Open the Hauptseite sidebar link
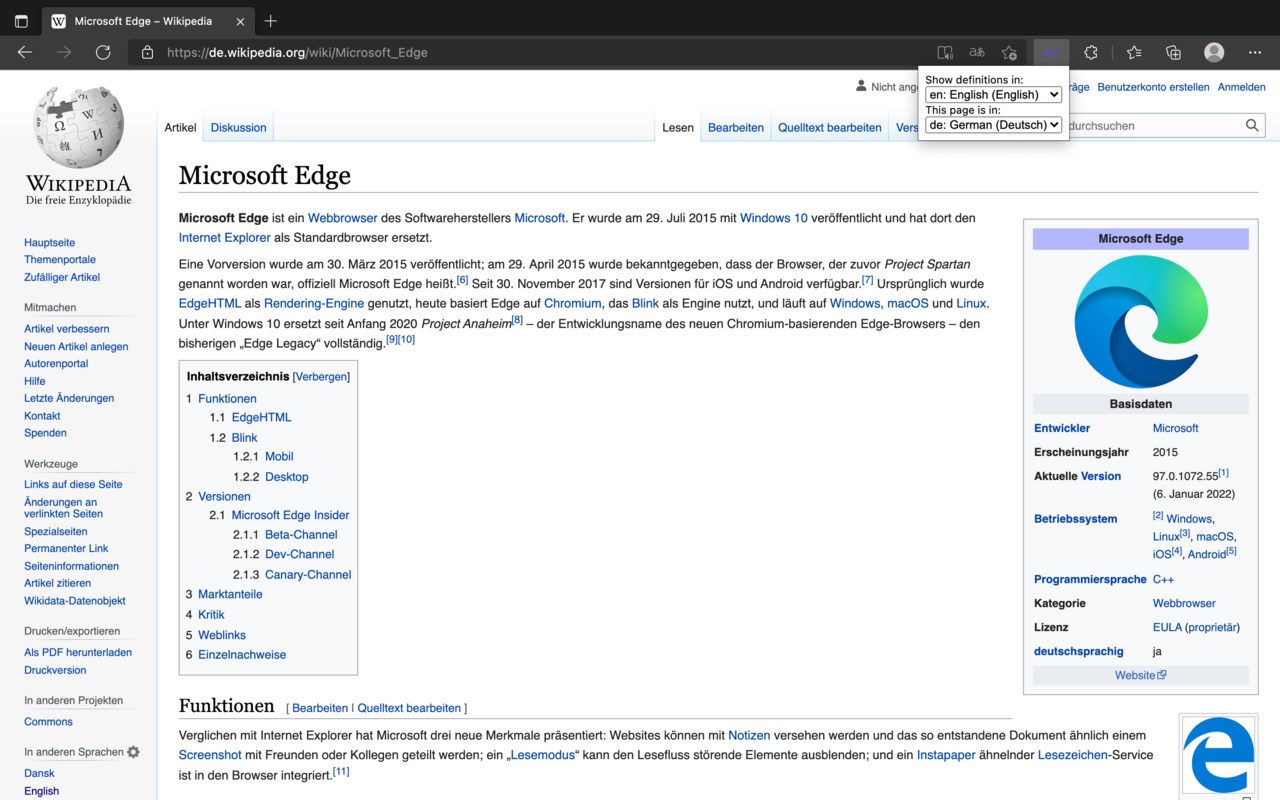Viewport: 1280px width, 800px height. (x=50, y=243)
